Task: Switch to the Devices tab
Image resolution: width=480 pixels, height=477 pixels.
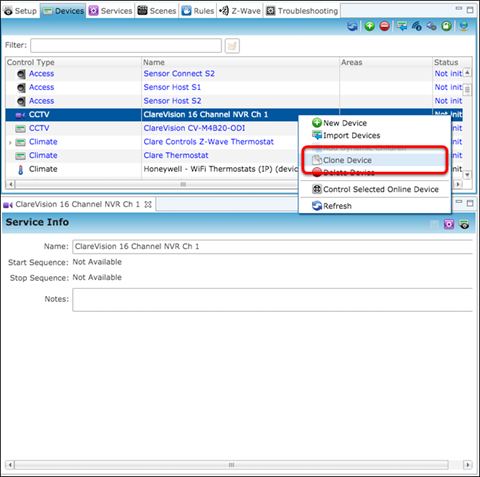Action: (x=63, y=11)
